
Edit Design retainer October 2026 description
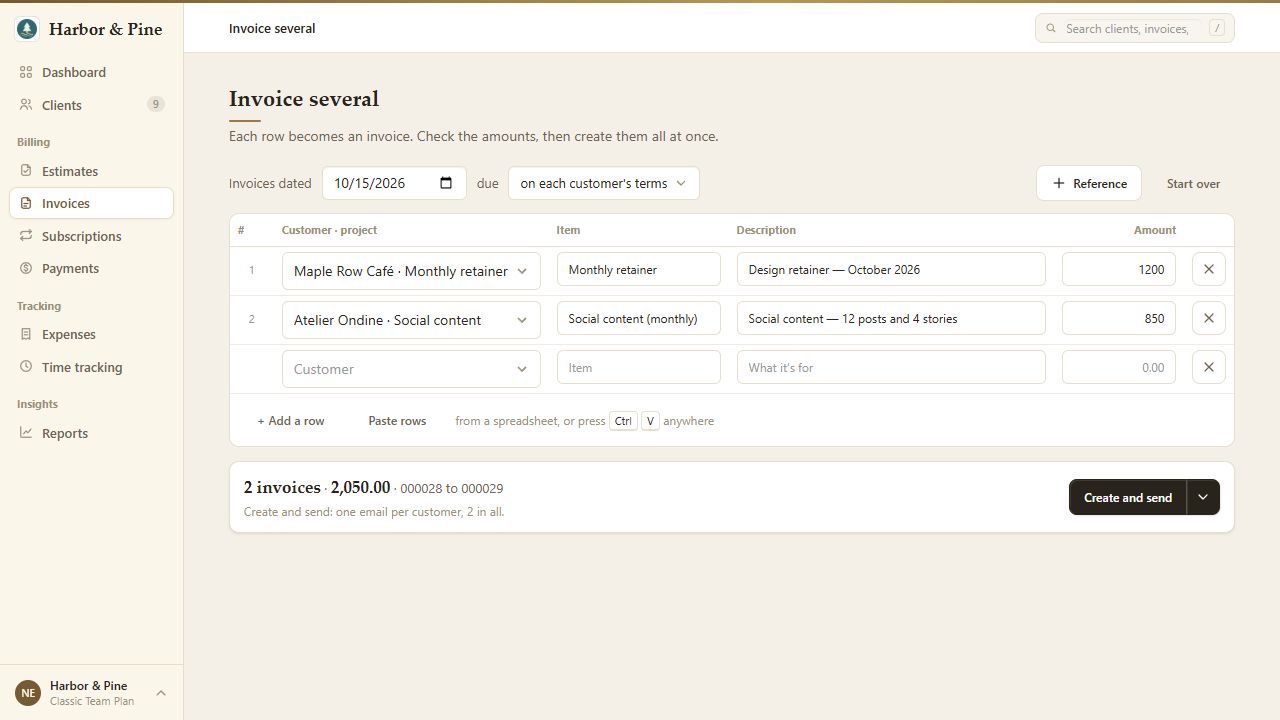(x=891, y=269)
